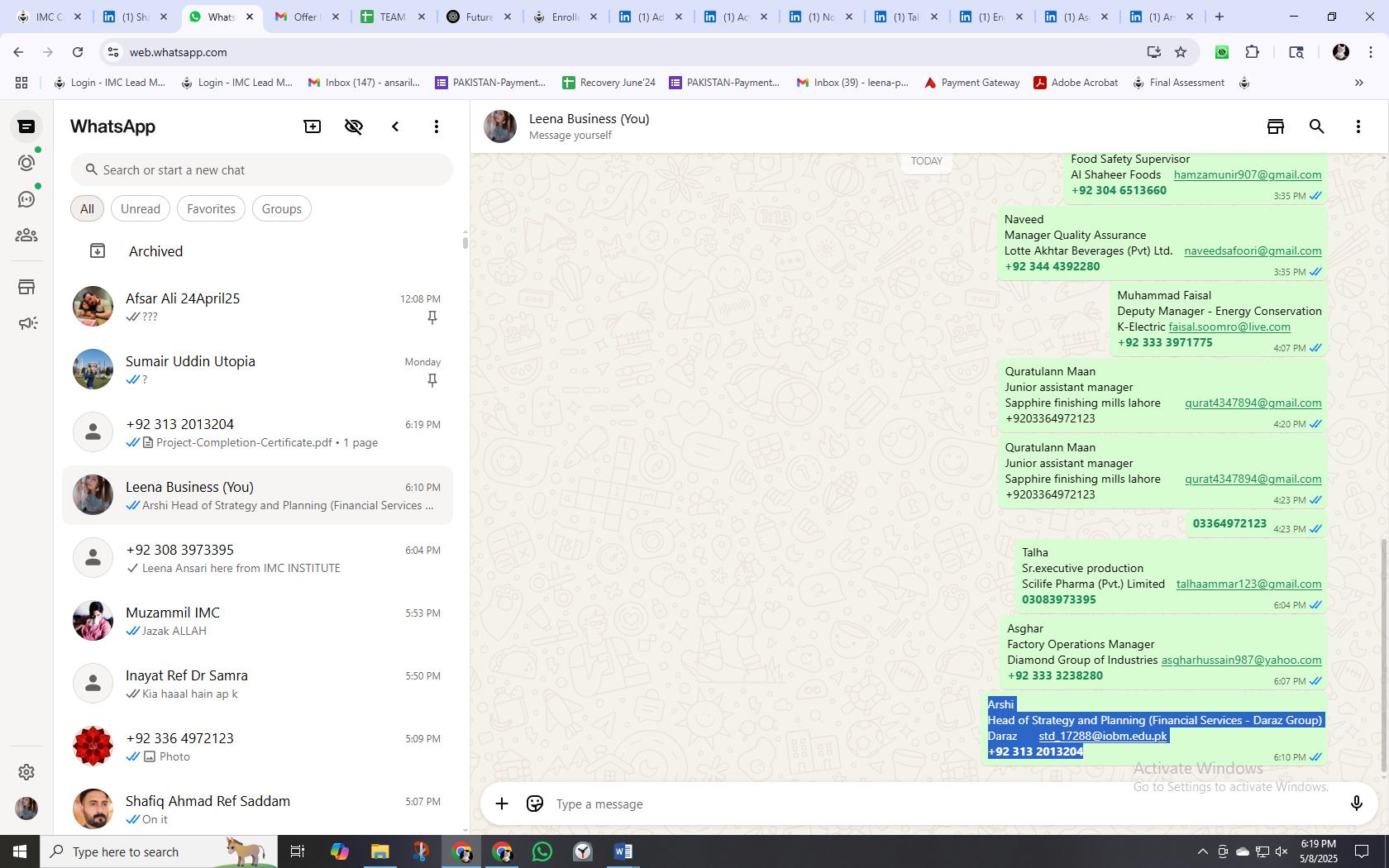Screen dimensions: 1389x868
Task: Open the Status icon in WhatsApp sidebar
Action: 26,163
